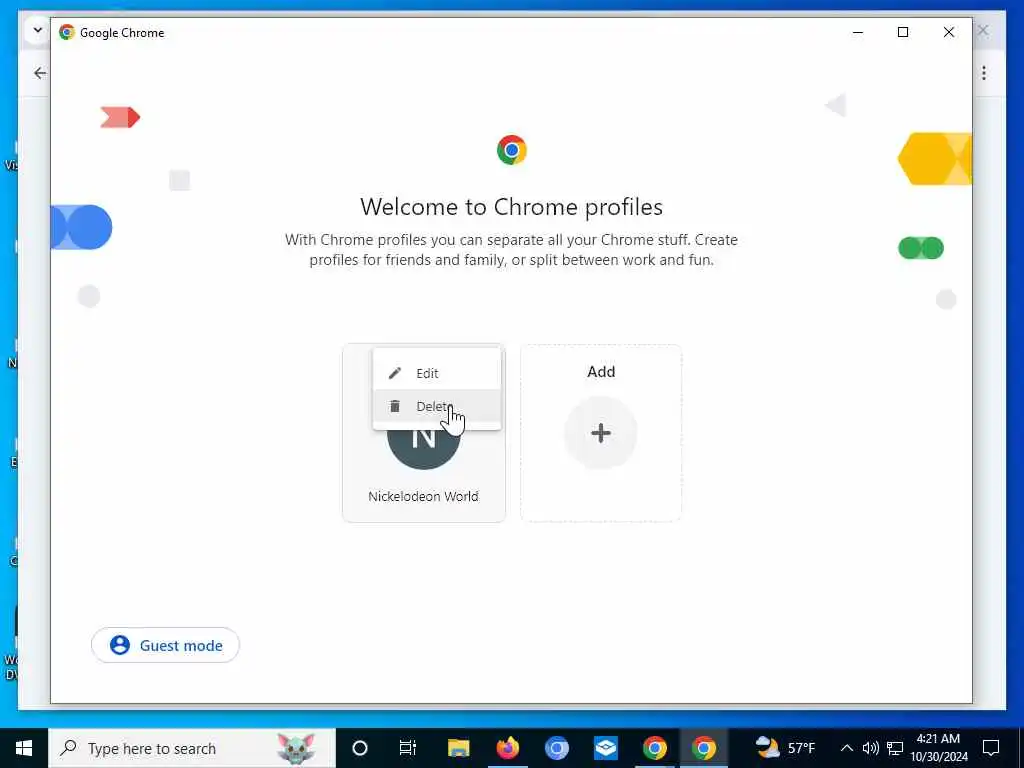Click the Nickelodeon World profile name
This screenshot has width=1024, height=768.
423,496
